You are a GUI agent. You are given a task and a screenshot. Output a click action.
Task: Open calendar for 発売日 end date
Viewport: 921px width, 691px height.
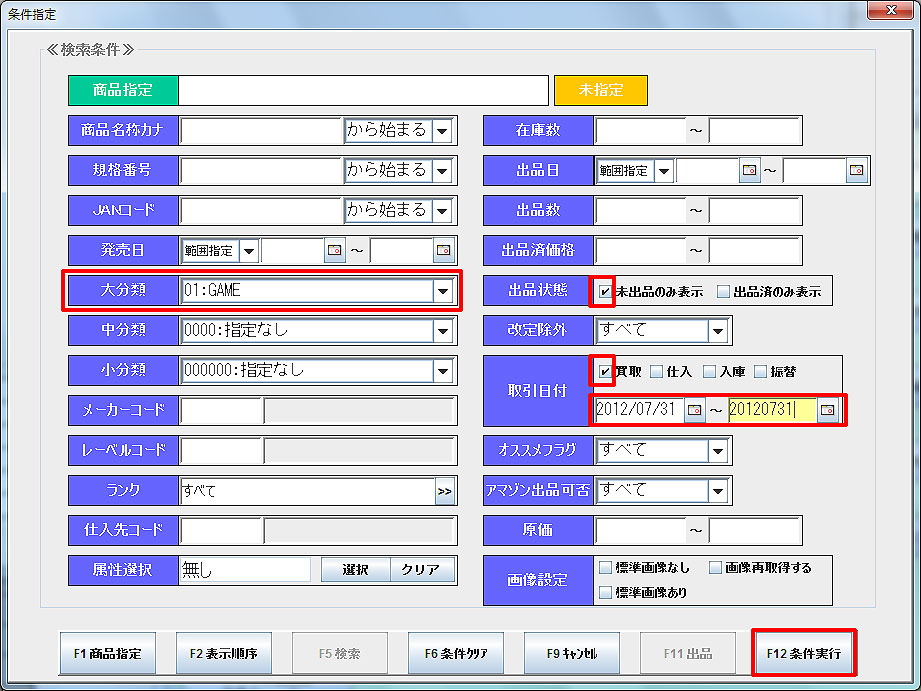pos(444,250)
